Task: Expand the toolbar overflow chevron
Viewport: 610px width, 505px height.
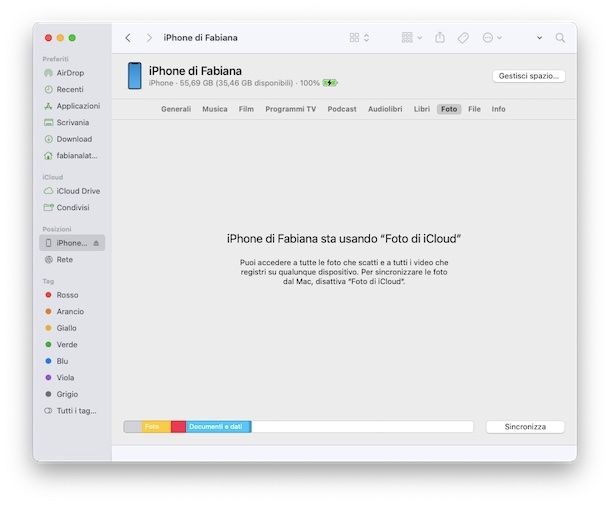Action: click(539, 38)
